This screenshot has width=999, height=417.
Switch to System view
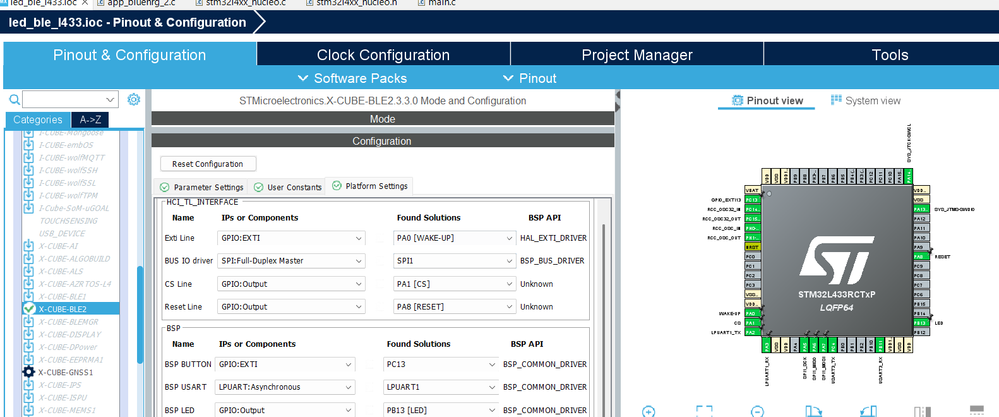865,101
